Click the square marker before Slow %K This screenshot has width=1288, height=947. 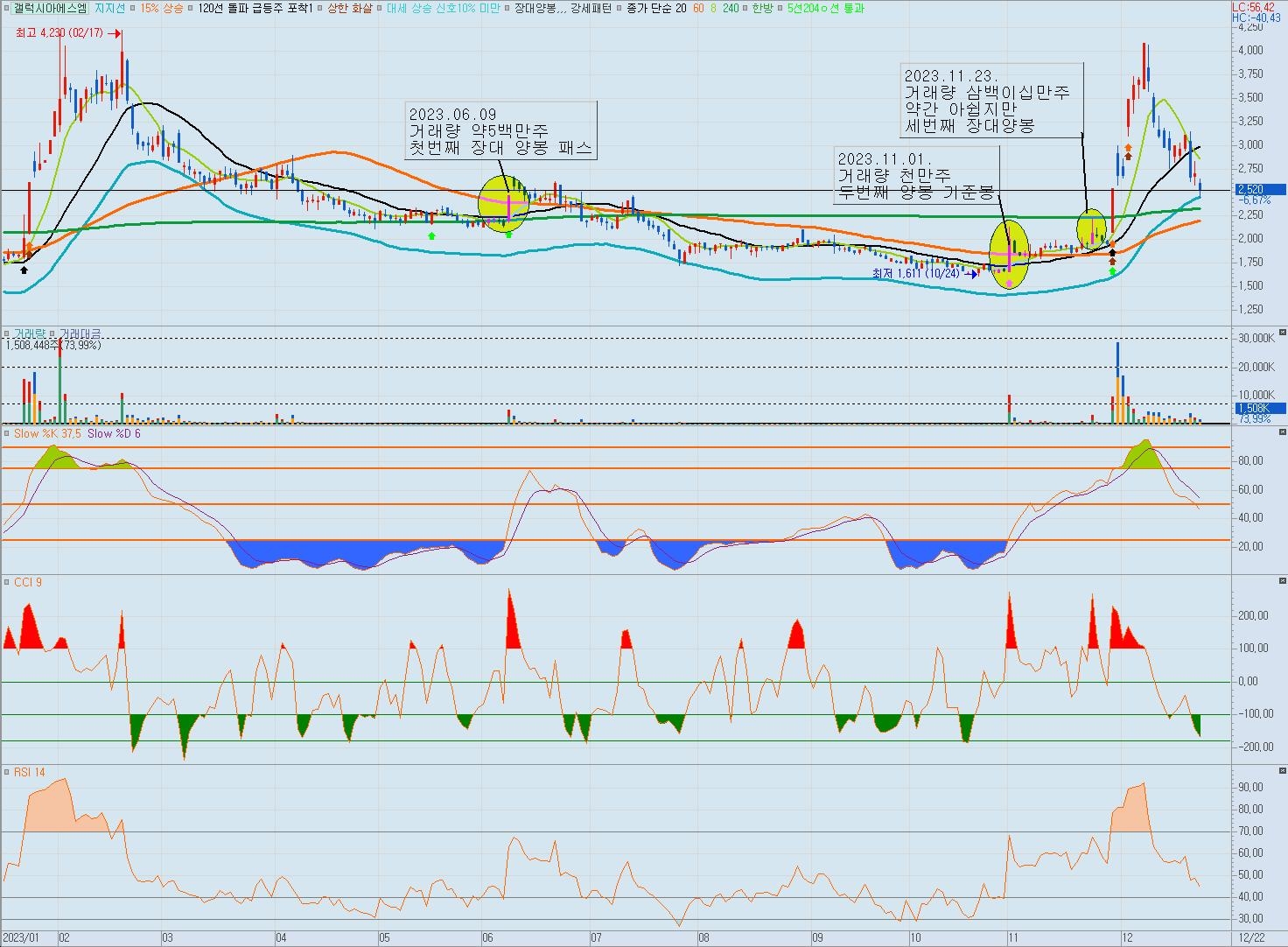(7, 433)
